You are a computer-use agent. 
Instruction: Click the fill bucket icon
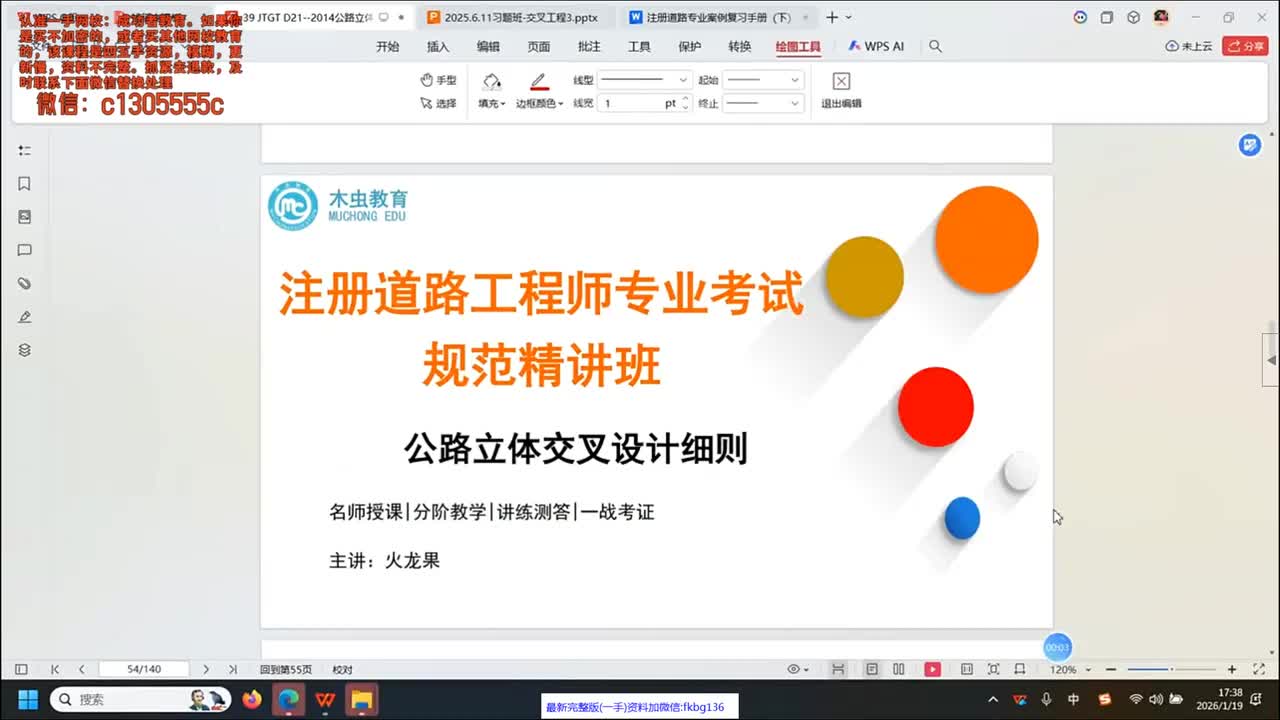coord(491,81)
